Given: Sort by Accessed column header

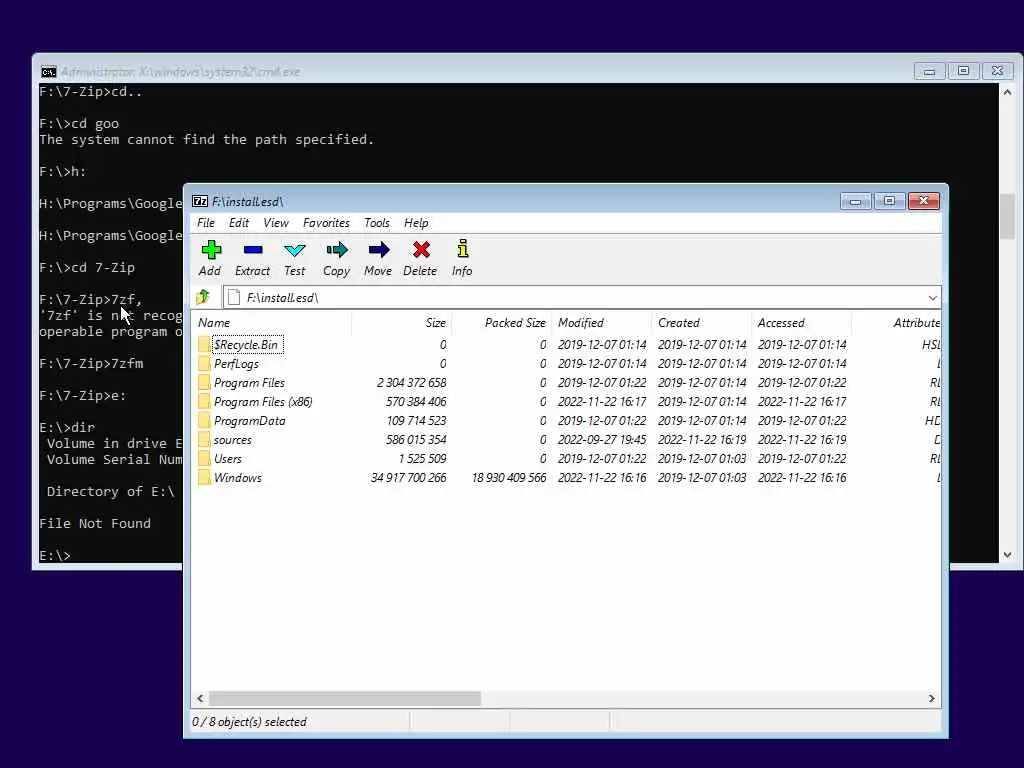Looking at the screenshot, I should pos(801,323).
